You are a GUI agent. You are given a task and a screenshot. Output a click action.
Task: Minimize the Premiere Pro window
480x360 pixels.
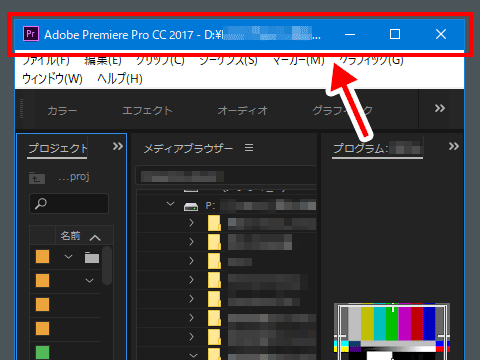[350, 34]
